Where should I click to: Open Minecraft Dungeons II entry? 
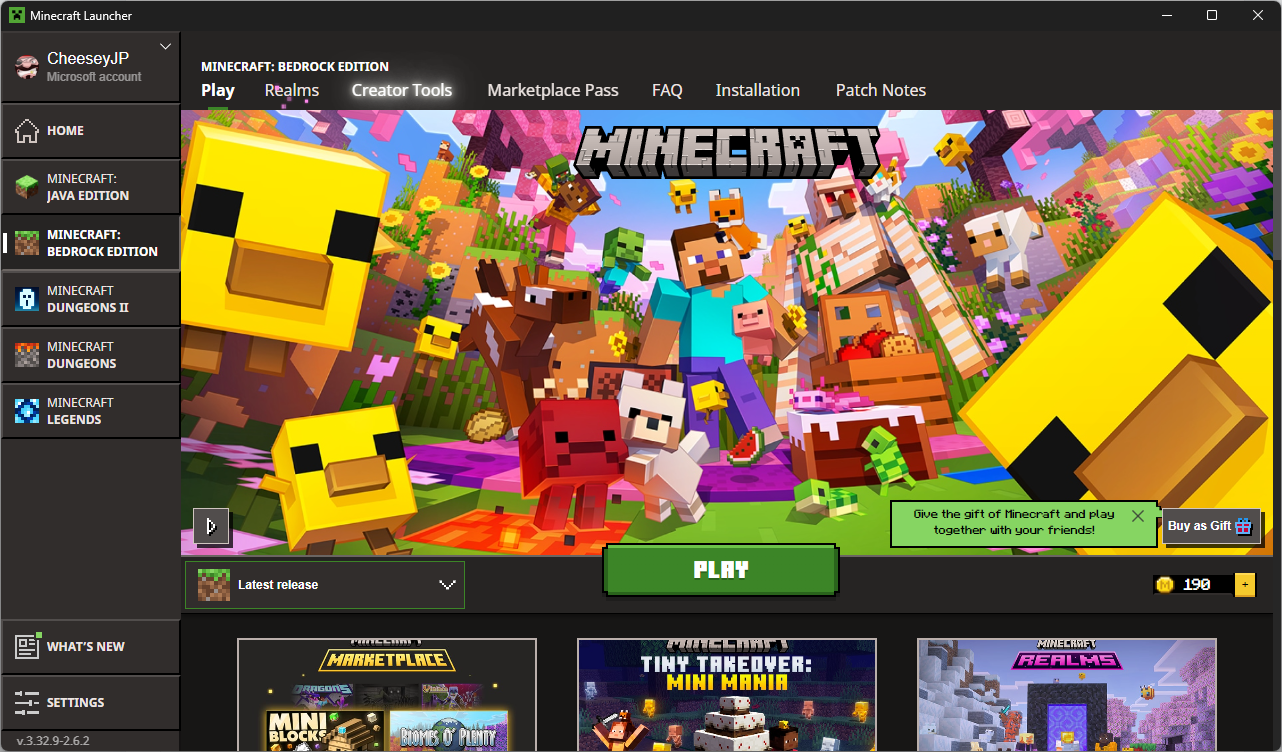pyautogui.click(x=91, y=299)
